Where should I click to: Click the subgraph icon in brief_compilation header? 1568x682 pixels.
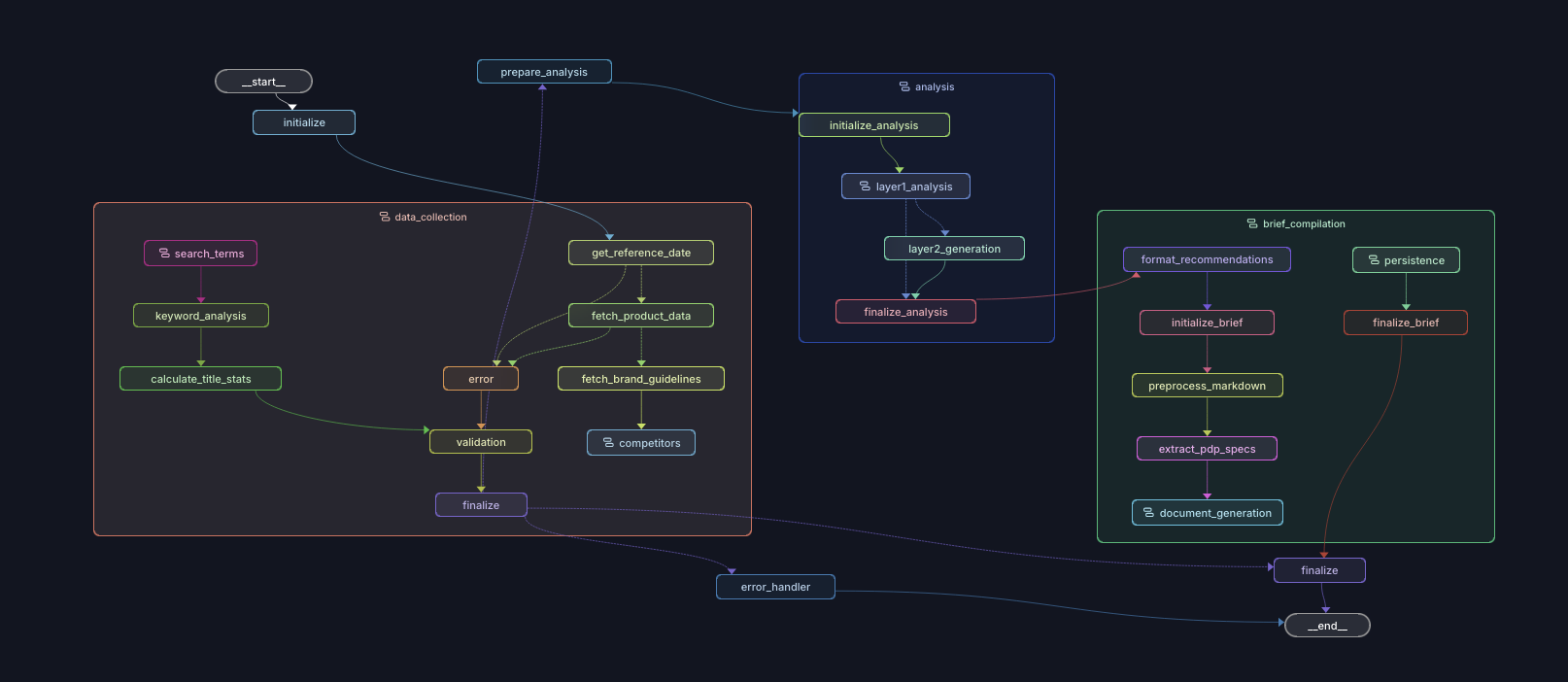click(x=1252, y=223)
